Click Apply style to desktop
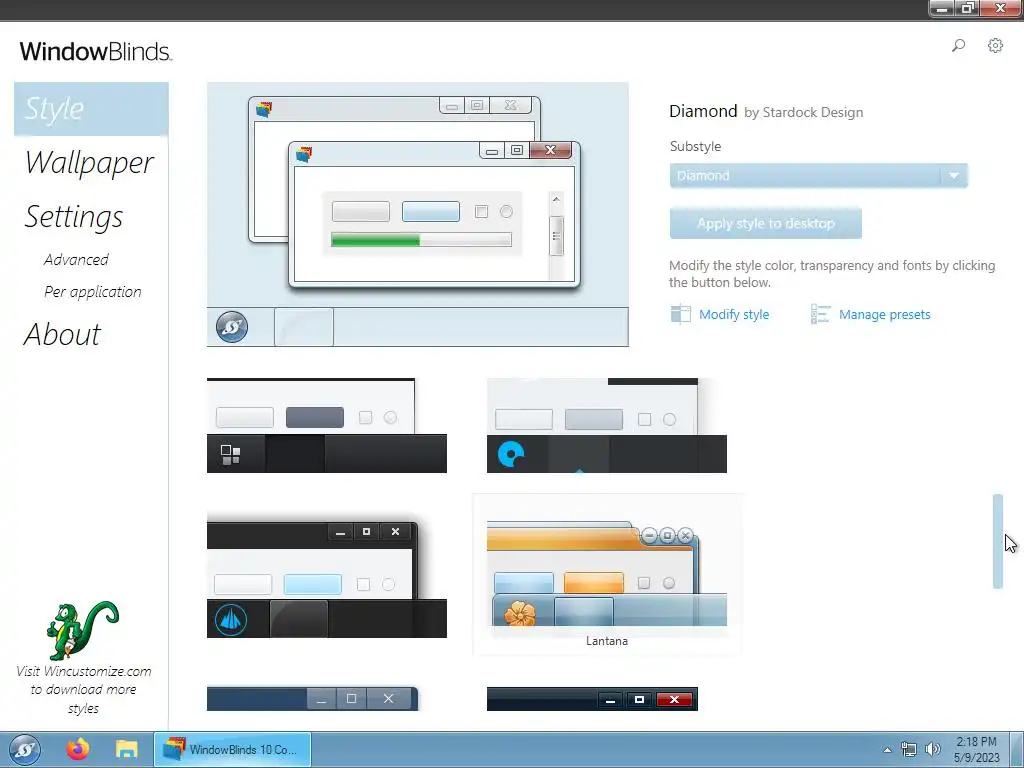This screenshot has height=768, width=1024. tap(765, 223)
